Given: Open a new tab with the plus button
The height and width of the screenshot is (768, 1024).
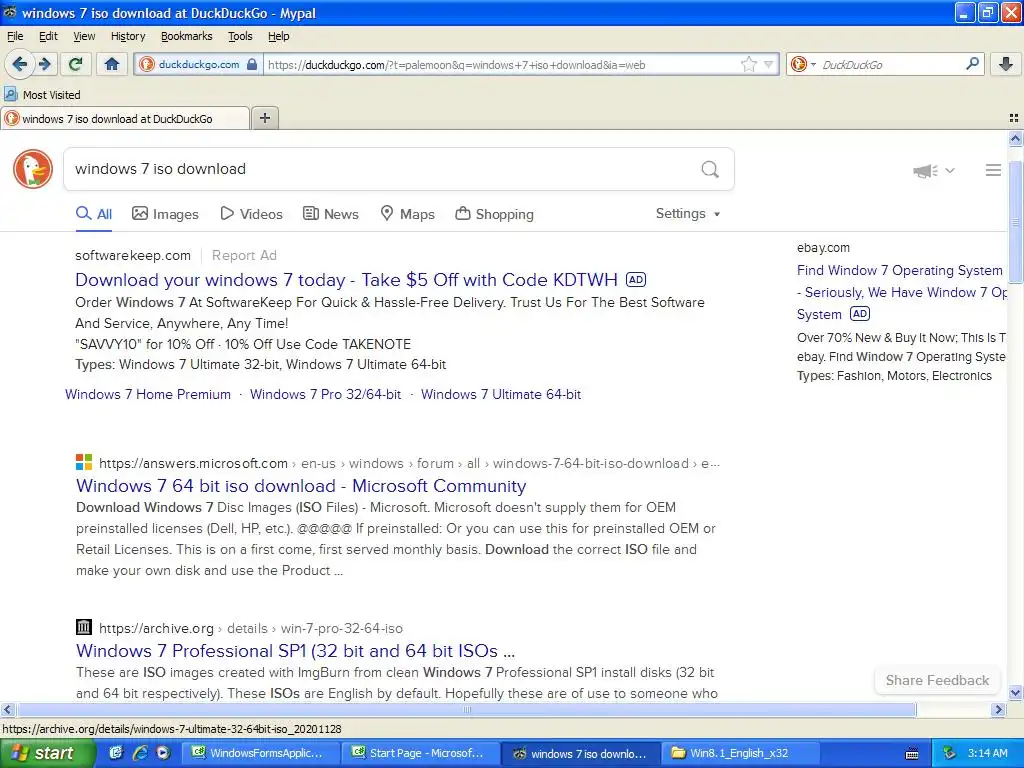Looking at the screenshot, I should 264,118.
